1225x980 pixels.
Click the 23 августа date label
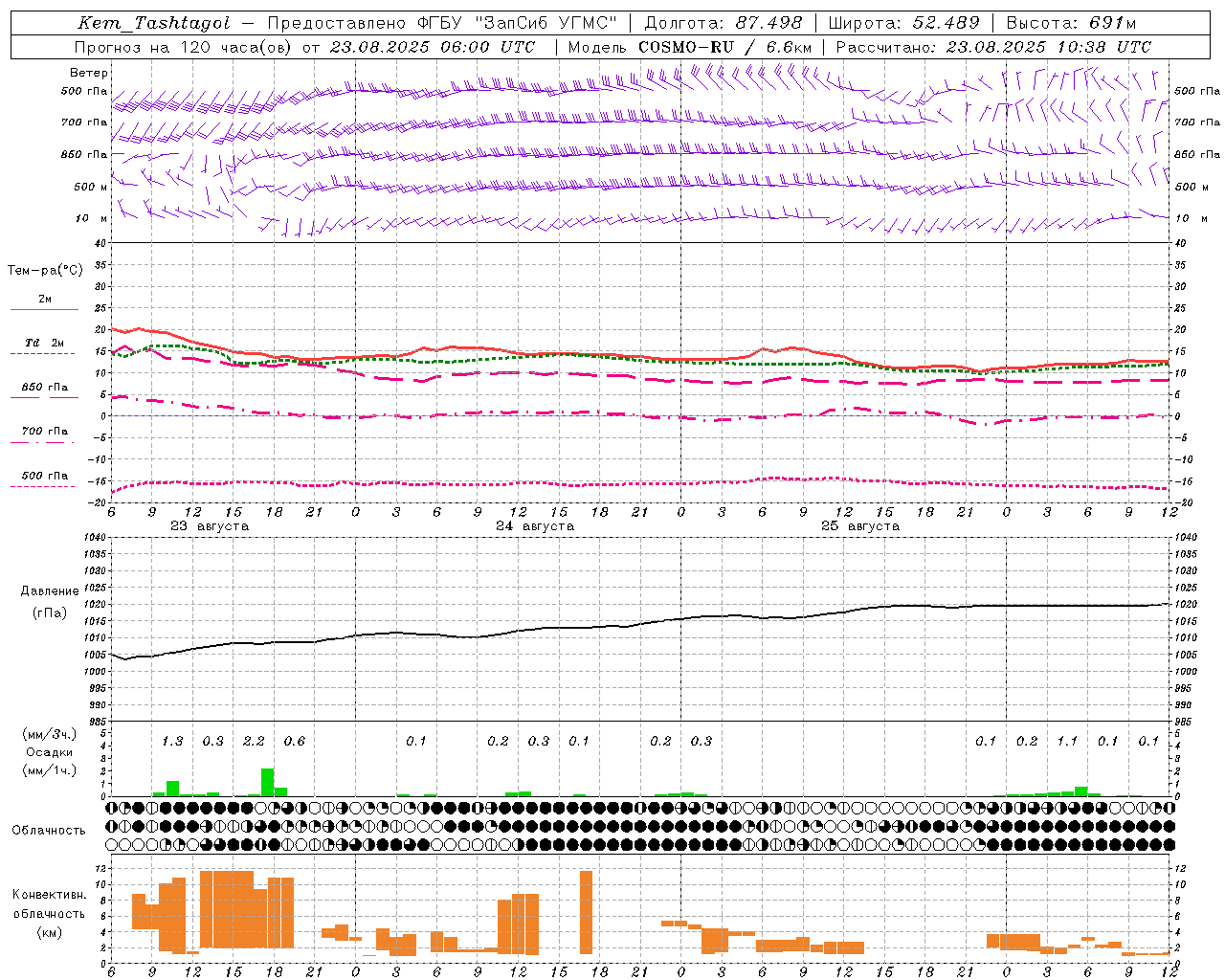tap(210, 526)
